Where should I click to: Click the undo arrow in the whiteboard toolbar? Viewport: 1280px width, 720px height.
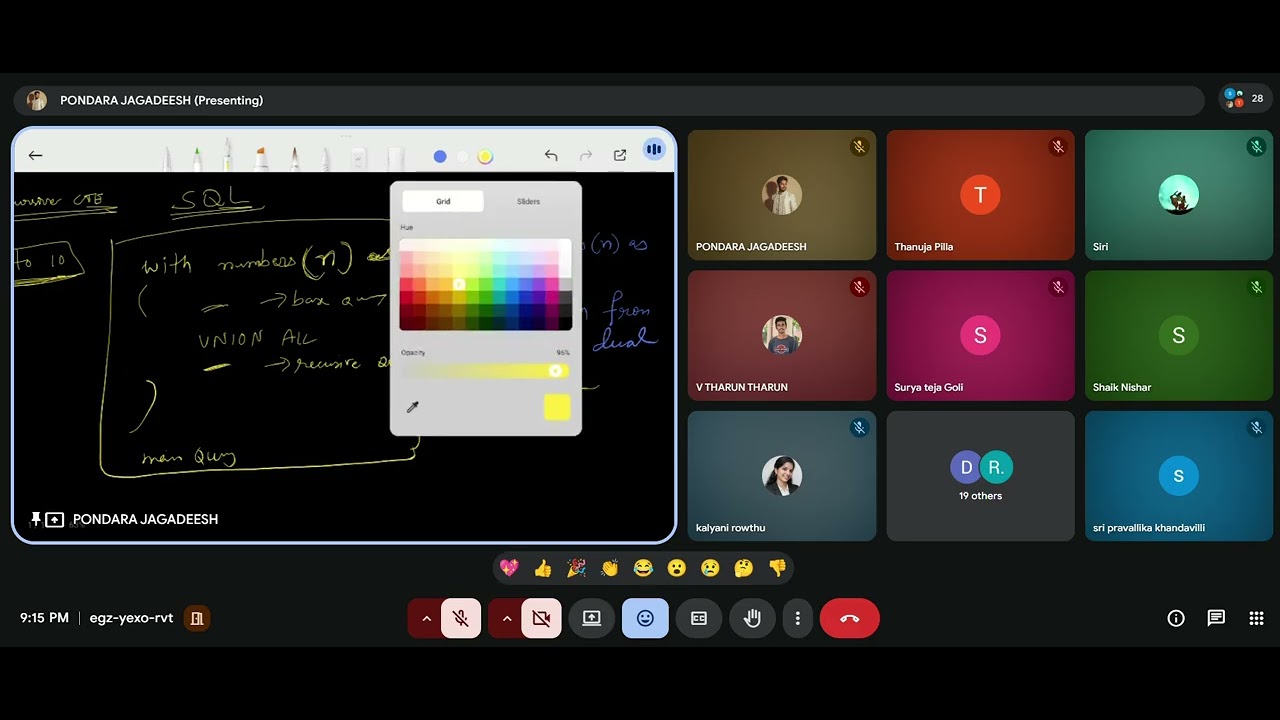[551, 155]
